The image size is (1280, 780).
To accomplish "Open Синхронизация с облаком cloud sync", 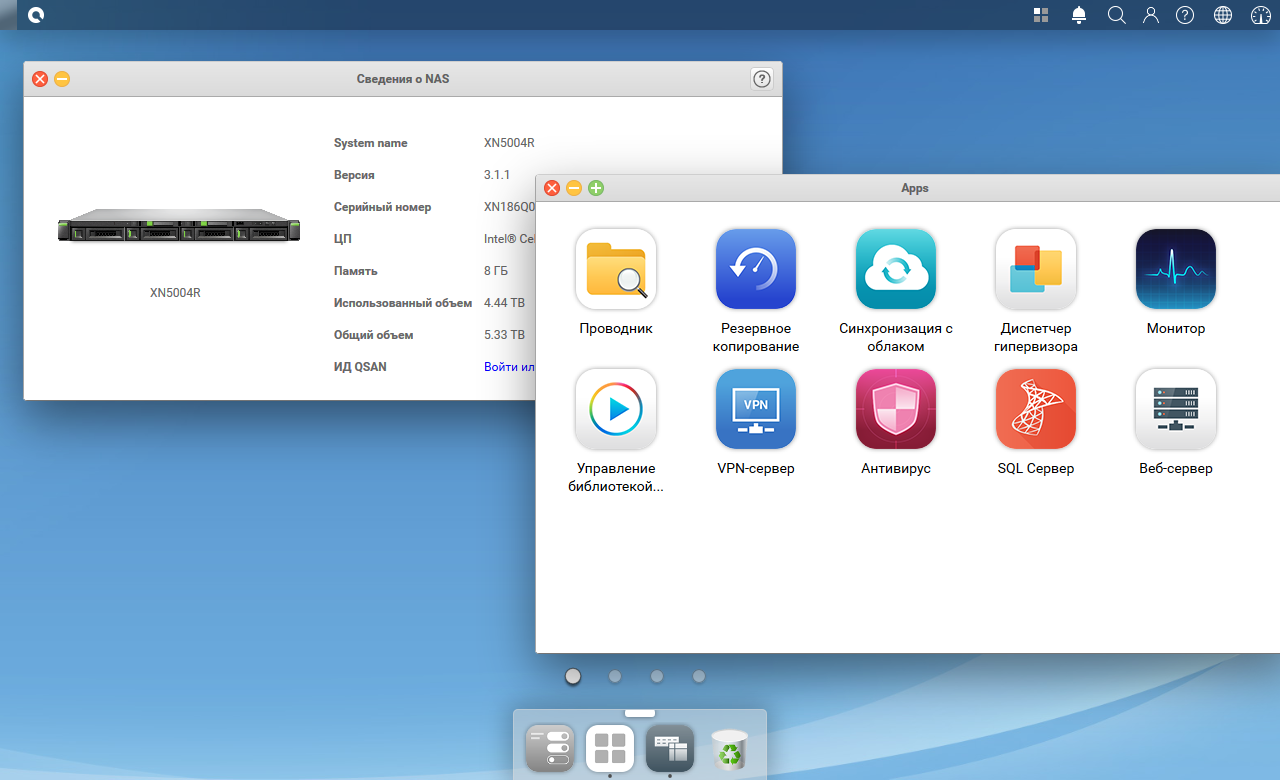I will (x=896, y=269).
